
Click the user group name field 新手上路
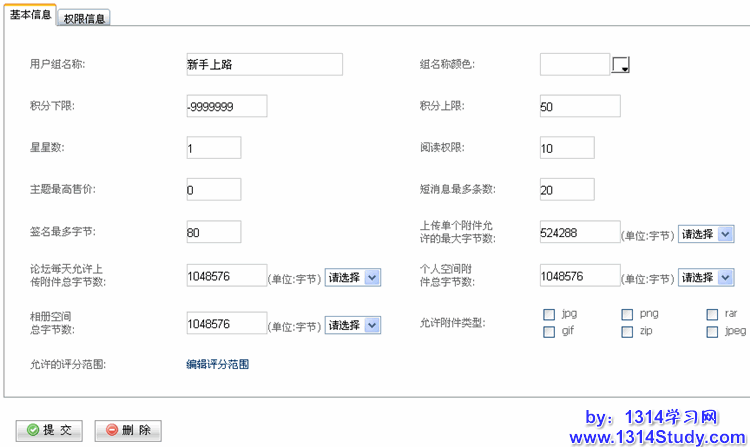click(264, 65)
